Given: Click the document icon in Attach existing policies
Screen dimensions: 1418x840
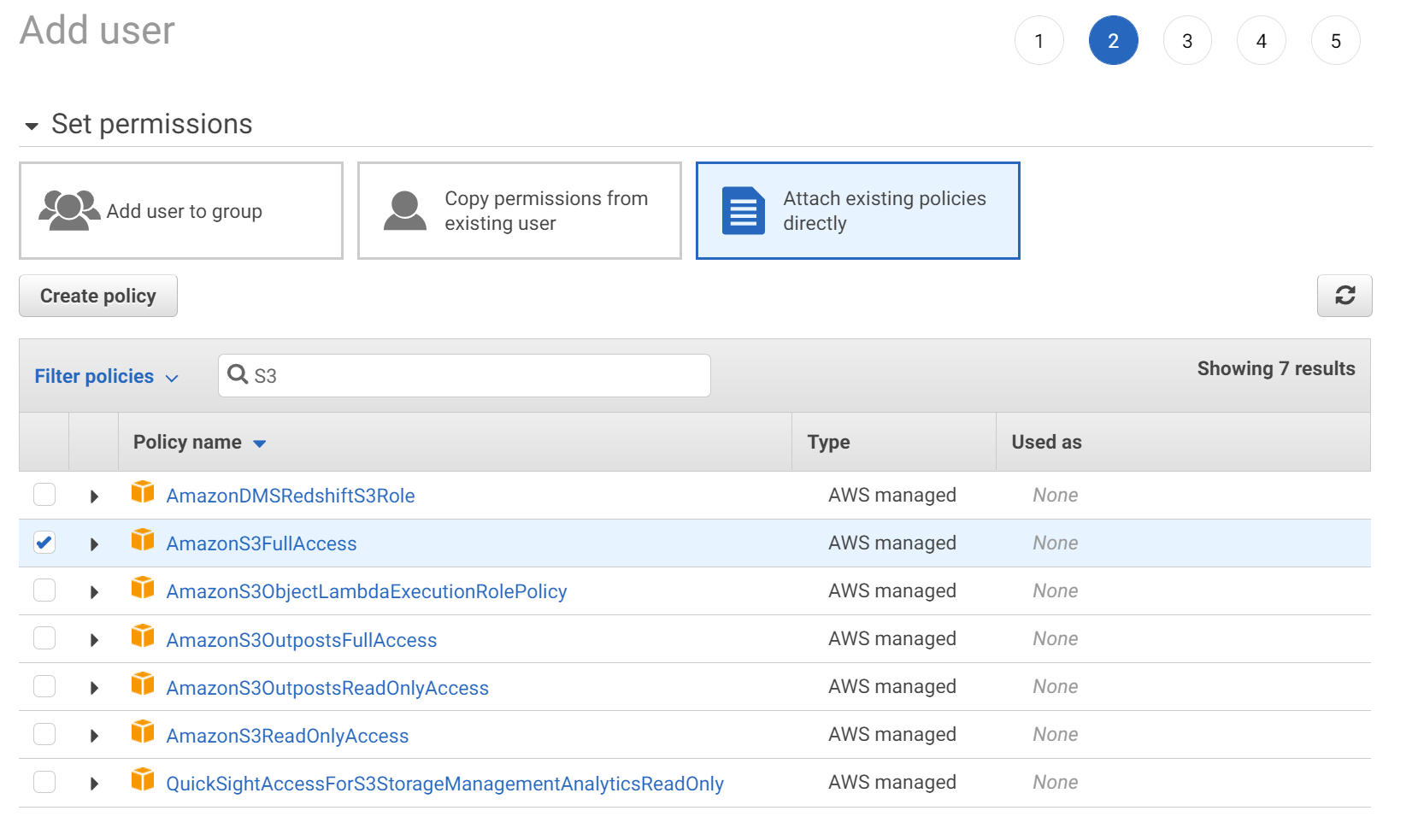Looking at the screenshot, I should click(744, 210).
